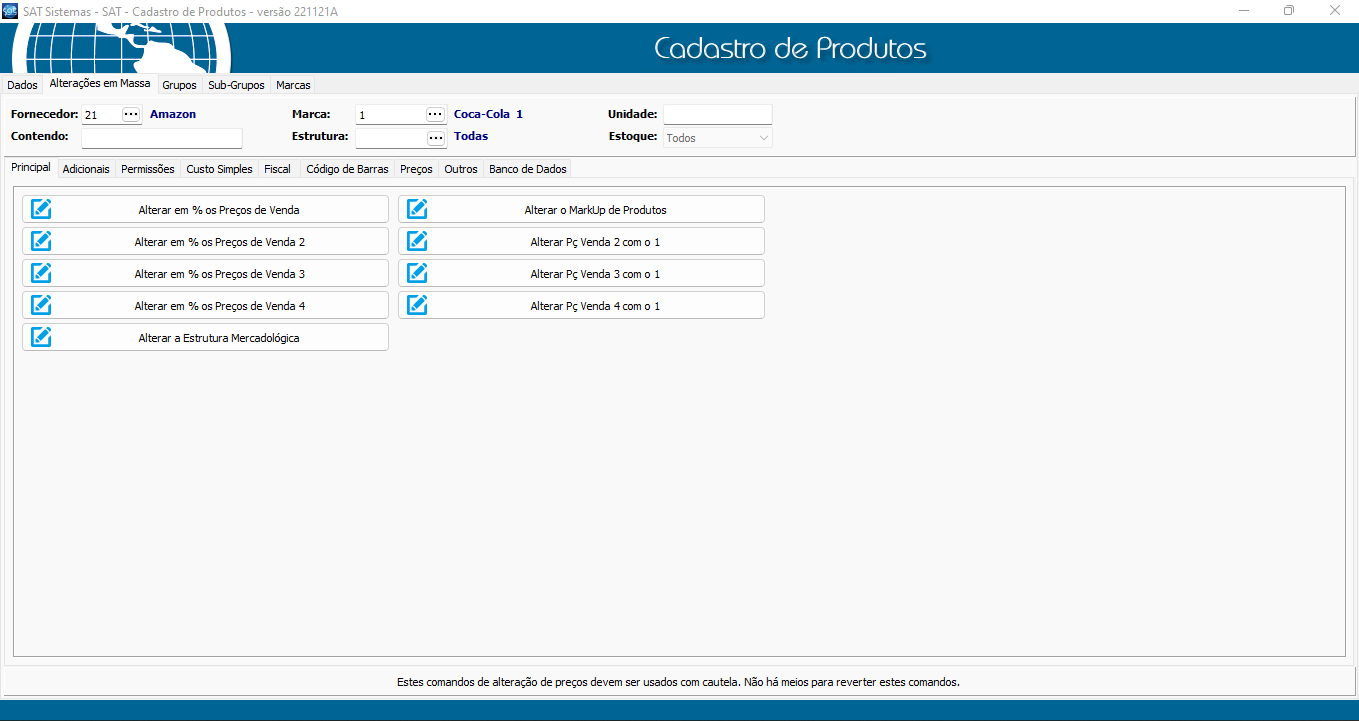Click edit icon beside Preços de Venda 4
This screenshot has height=721, width=1359.
coord(42,305)
